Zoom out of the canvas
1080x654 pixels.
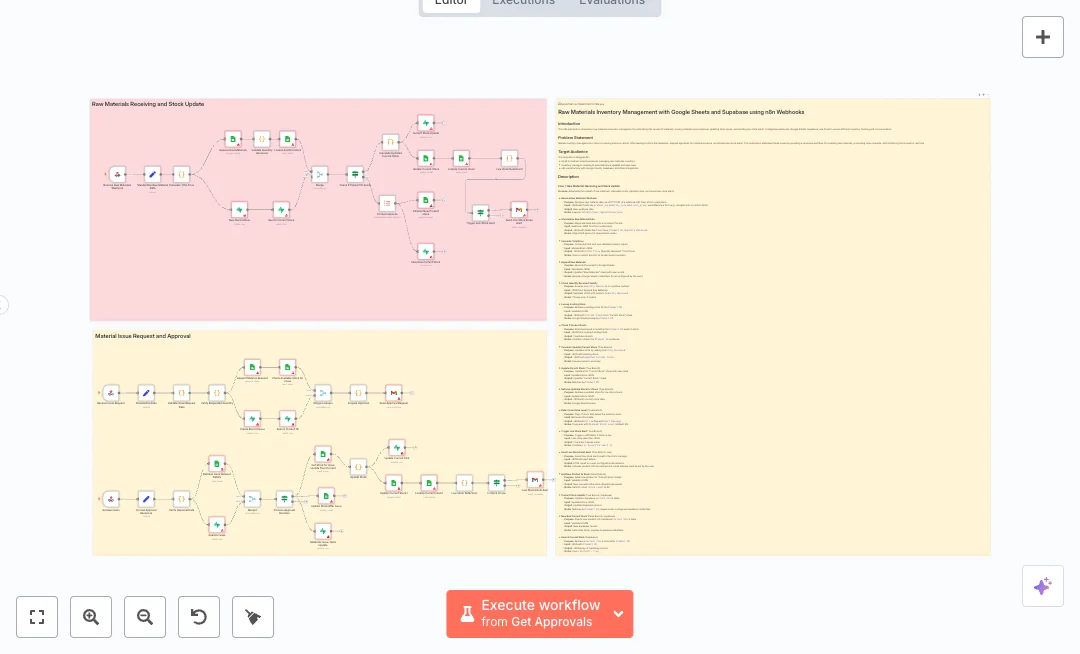coord(145,617)
